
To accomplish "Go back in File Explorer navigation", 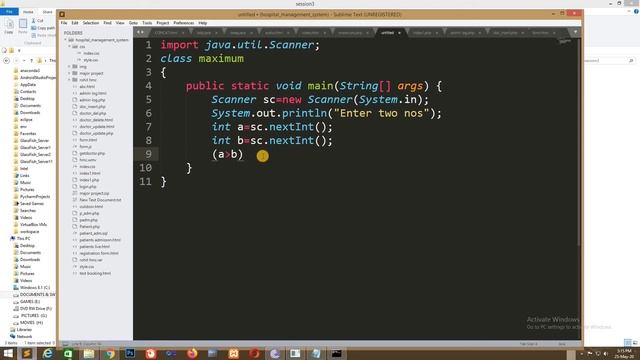I will pyautogui.click(x=7, y=60).
